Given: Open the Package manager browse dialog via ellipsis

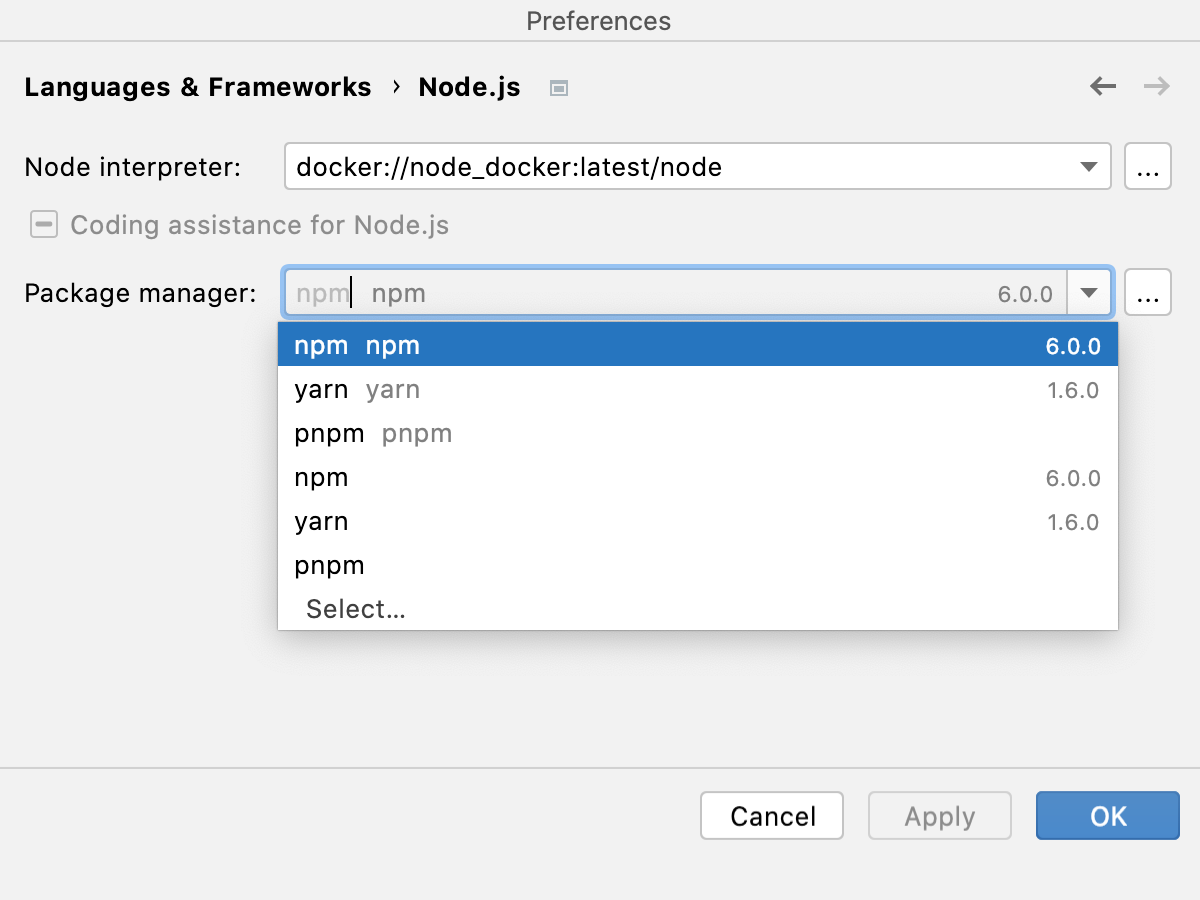Looking at the screenshot, I should (1148, 292).
